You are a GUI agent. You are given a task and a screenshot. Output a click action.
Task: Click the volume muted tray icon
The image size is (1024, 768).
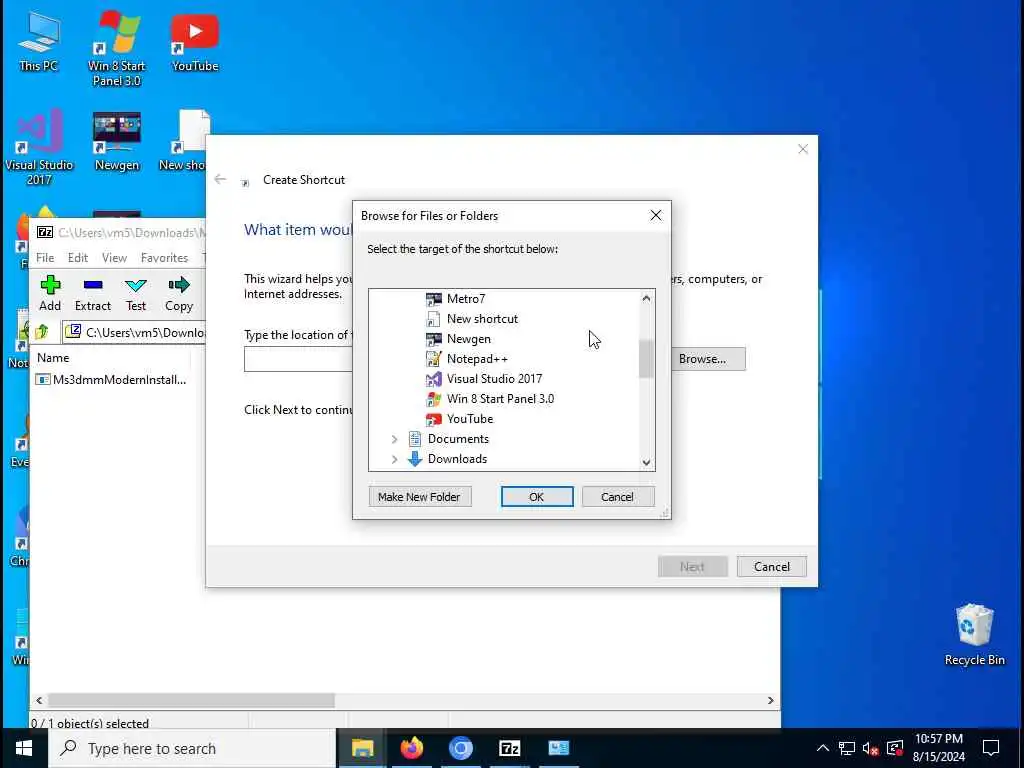[x=870, y=748]
